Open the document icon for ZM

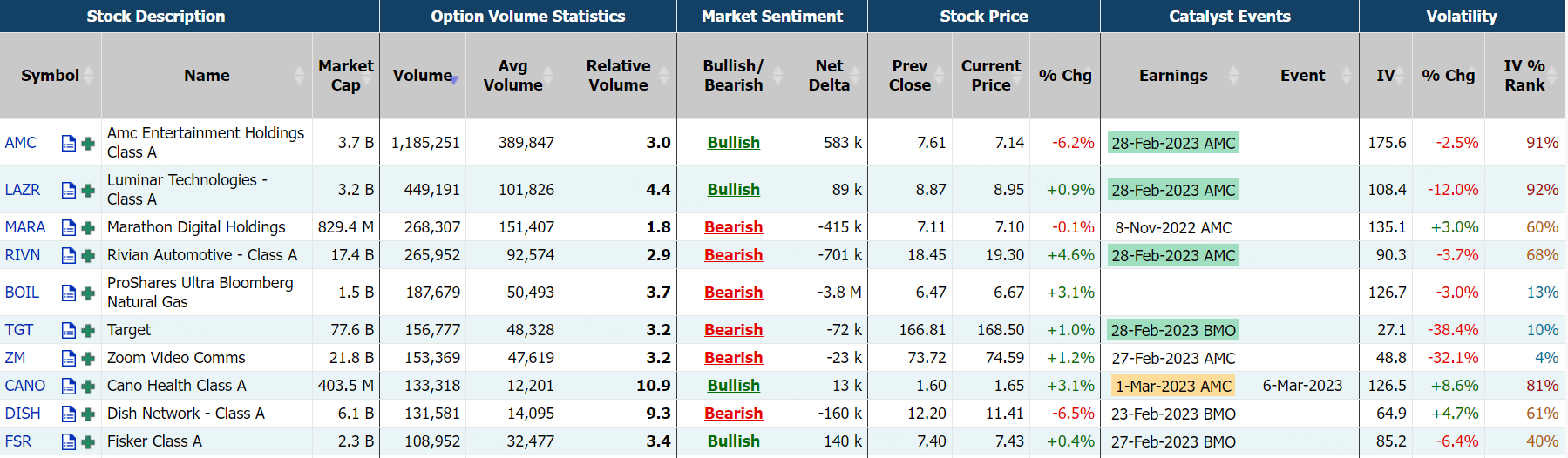pyautogui.click(x=69, y=358)
